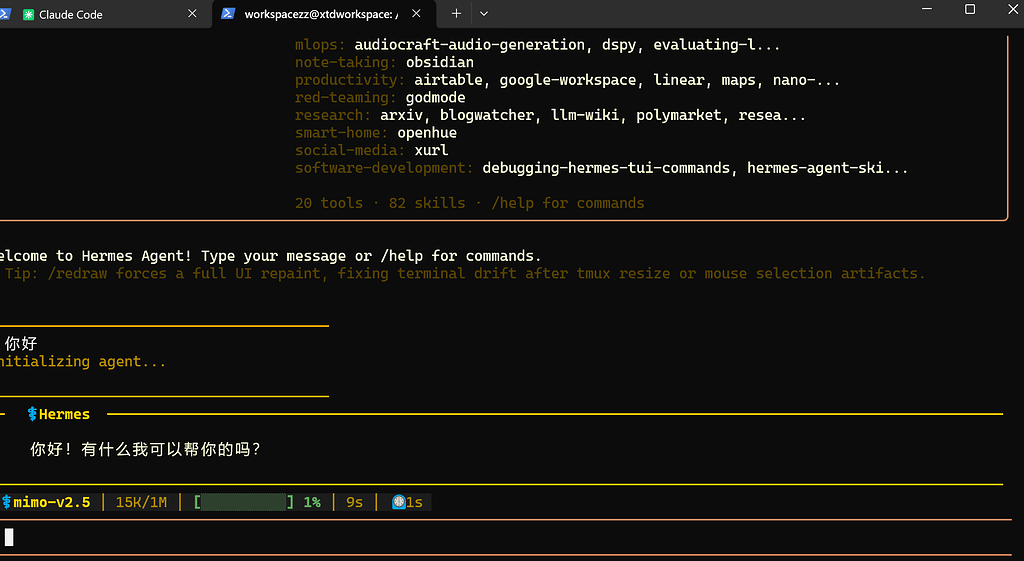Click the google-workspace skill name

(568, 80)
